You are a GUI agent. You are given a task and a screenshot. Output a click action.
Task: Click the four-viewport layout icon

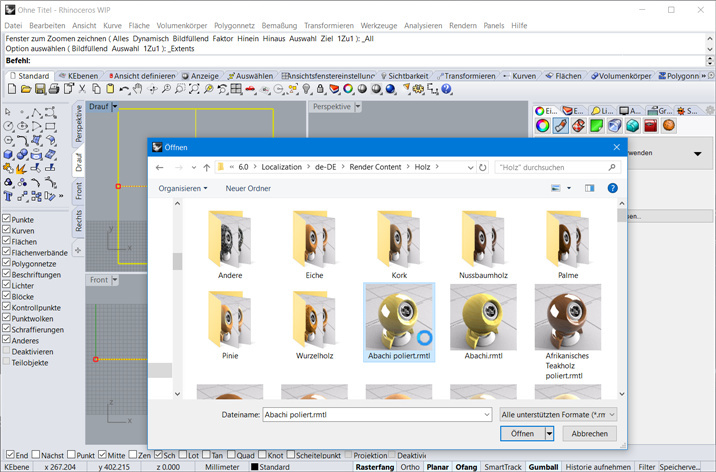click(x=236, y=89)
